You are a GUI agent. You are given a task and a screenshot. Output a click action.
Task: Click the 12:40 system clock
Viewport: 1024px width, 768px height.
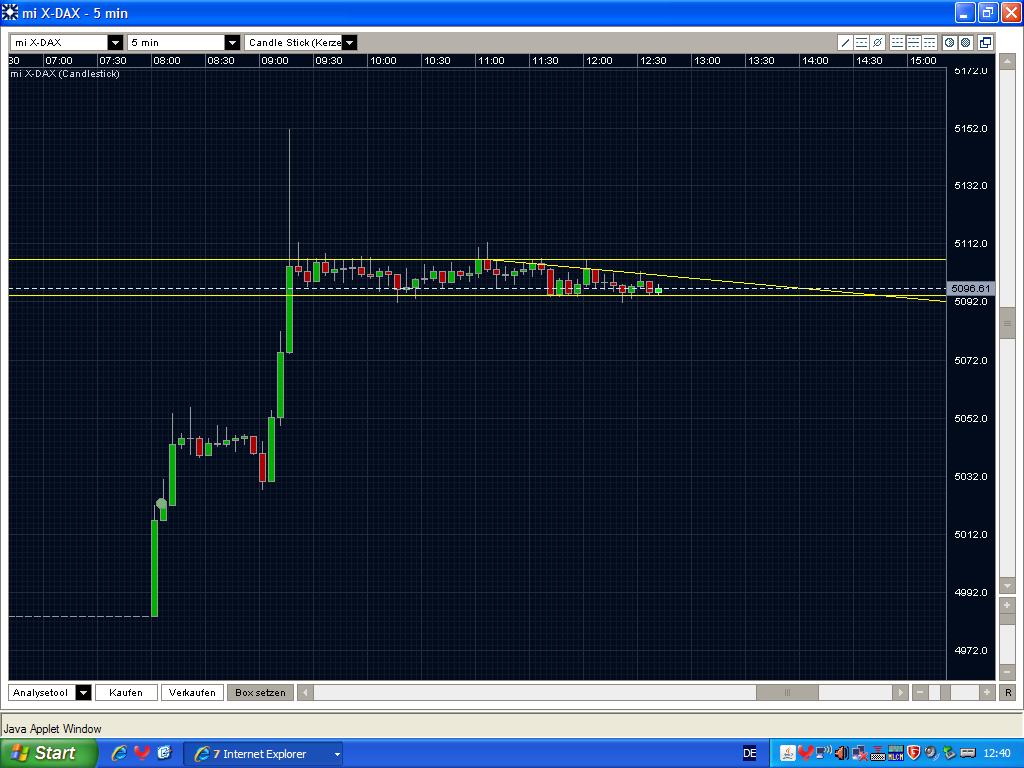pos(997,753)
